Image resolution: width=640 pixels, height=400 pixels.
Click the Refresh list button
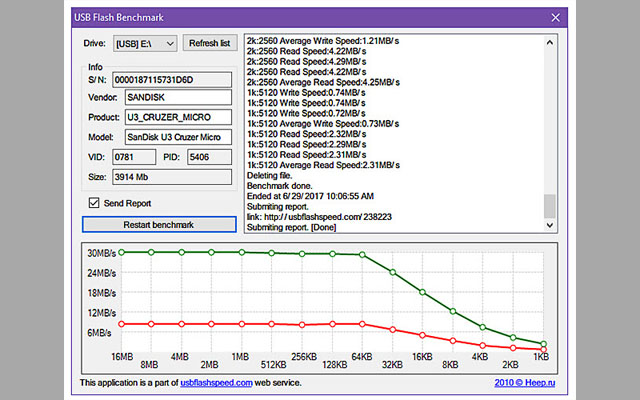point(210,43)
